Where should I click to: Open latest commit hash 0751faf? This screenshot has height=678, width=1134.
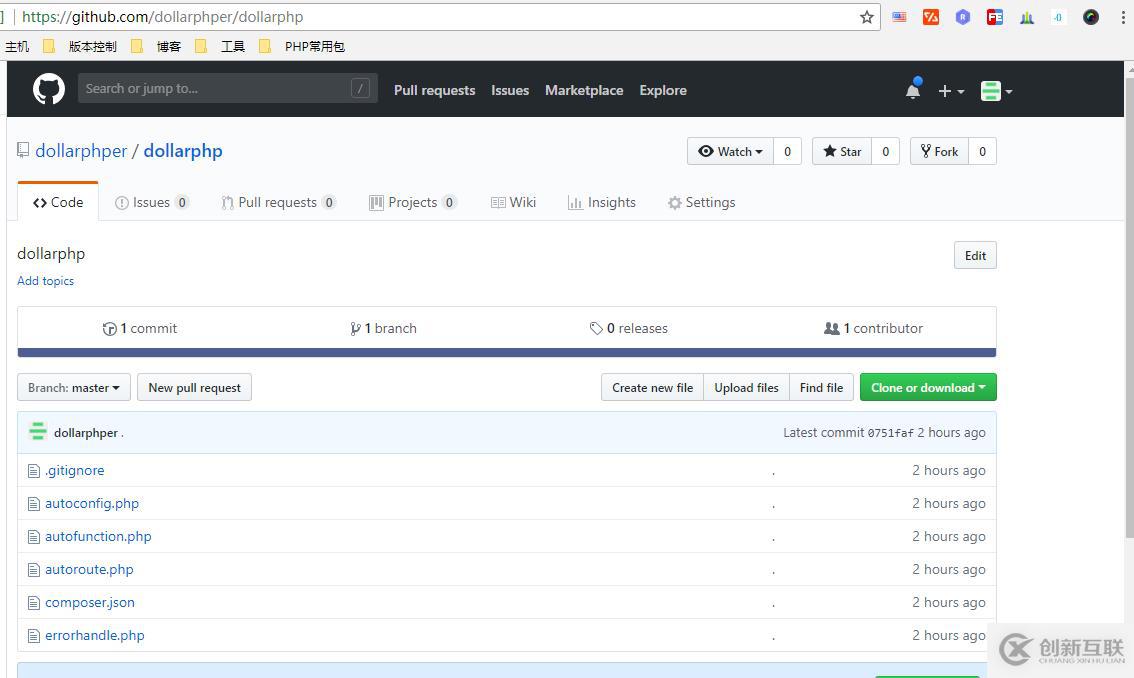click(x=890, y=433)
